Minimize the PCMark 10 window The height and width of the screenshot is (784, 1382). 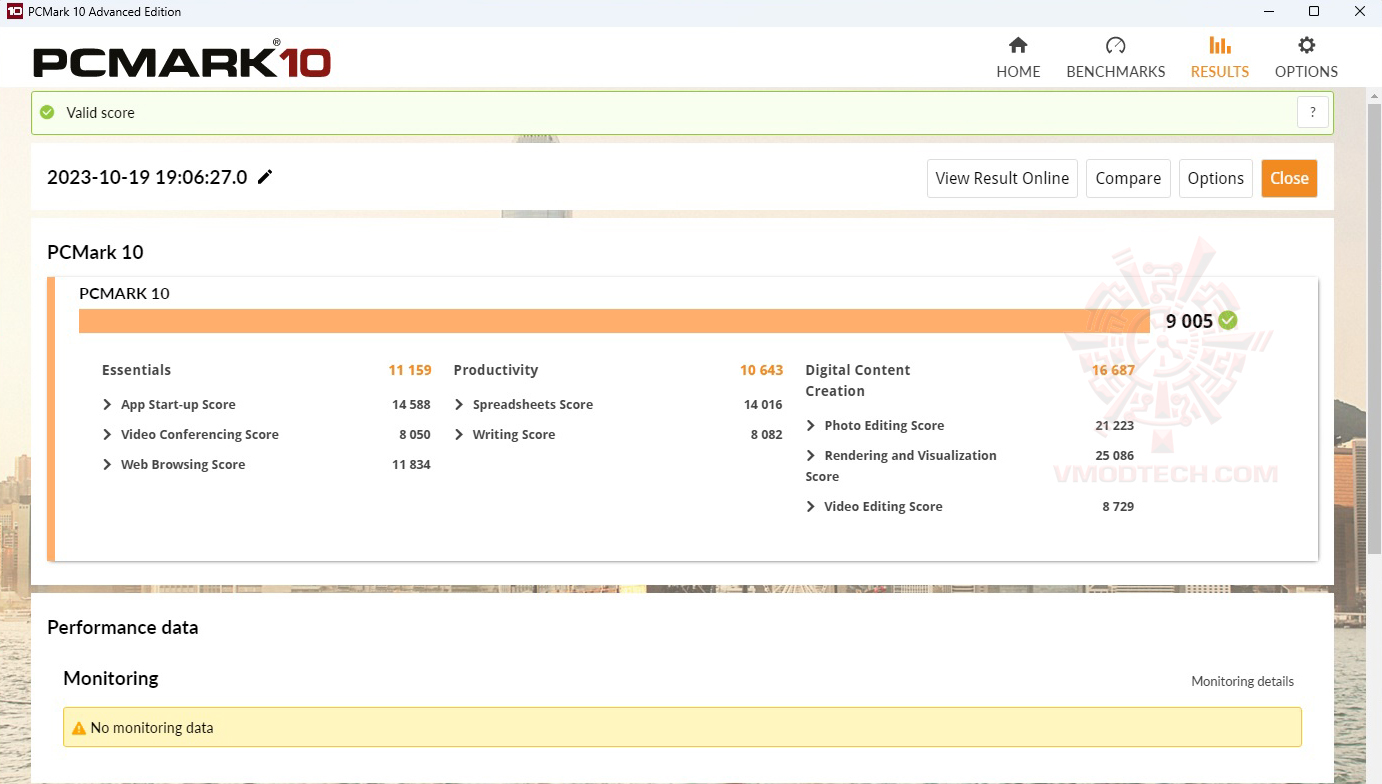1268,12
